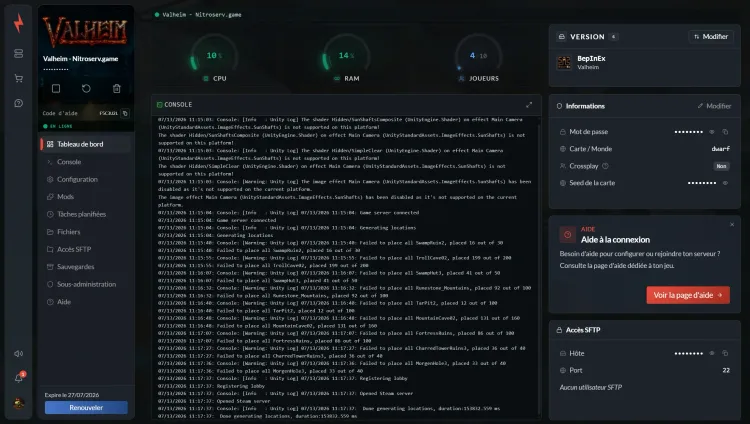The image size is (750, 424).
Task: Close the Aide à la connexion card
Action: click(732, 224)
